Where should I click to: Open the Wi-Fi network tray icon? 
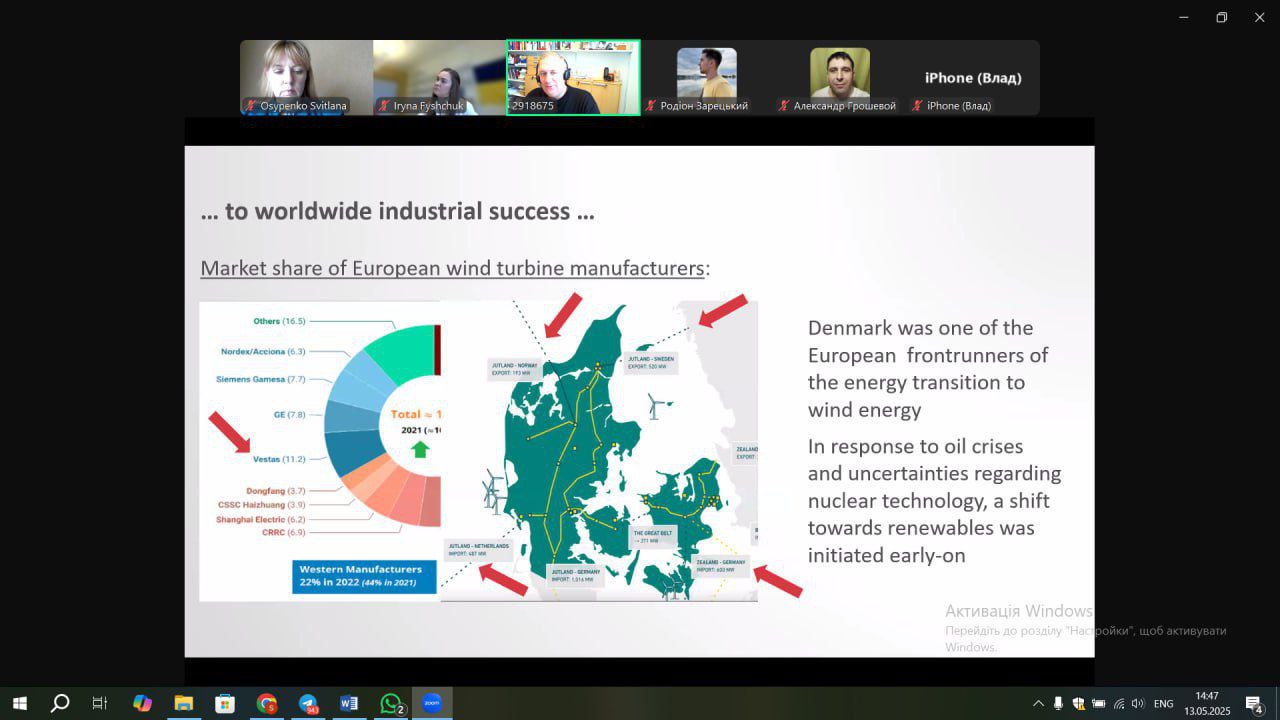(x=1118, y=704)
